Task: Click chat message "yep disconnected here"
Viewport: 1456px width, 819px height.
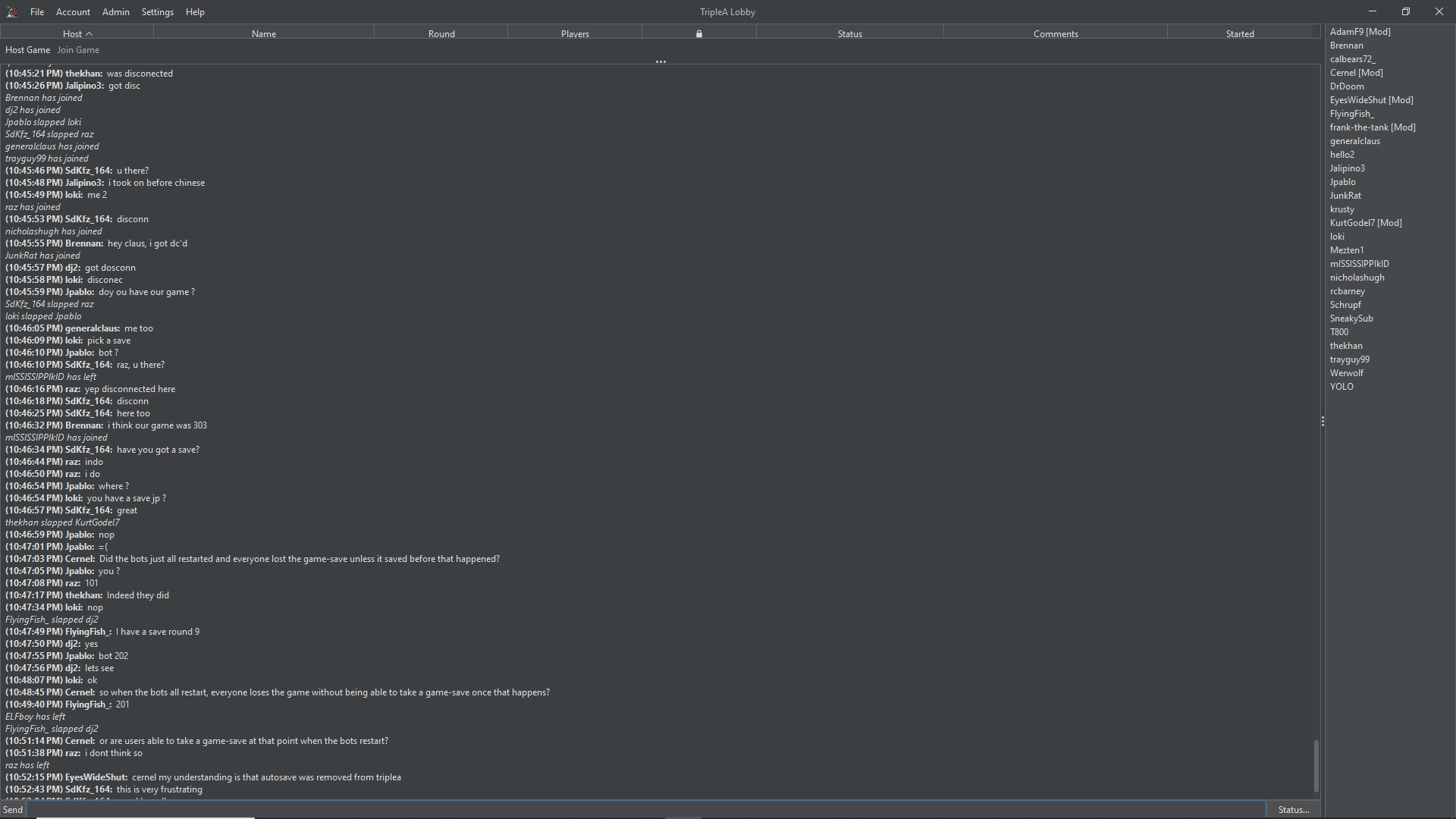Action: coord(130,389)
